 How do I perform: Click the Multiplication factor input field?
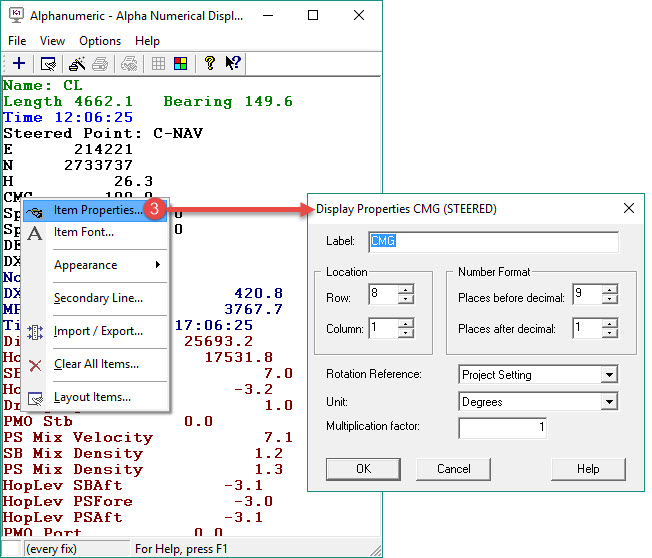[x=503, y=428]
